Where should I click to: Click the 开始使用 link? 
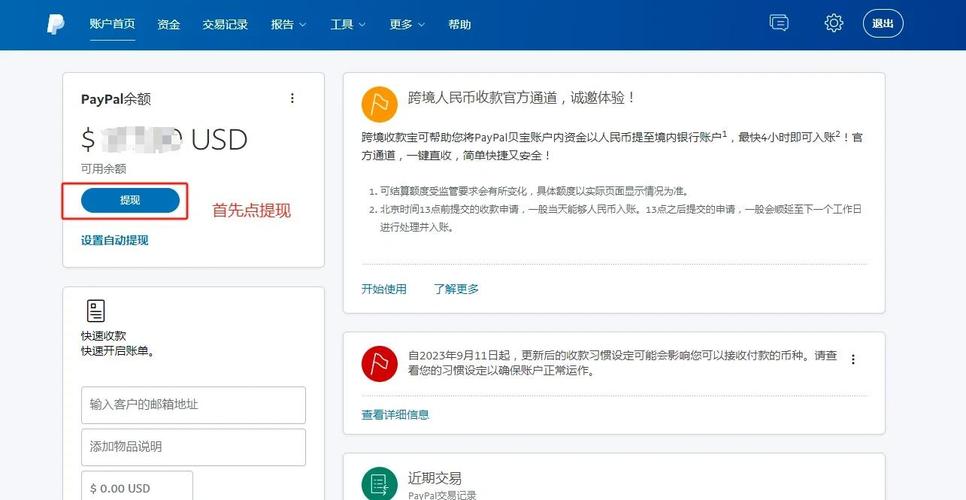click(384, 289)
